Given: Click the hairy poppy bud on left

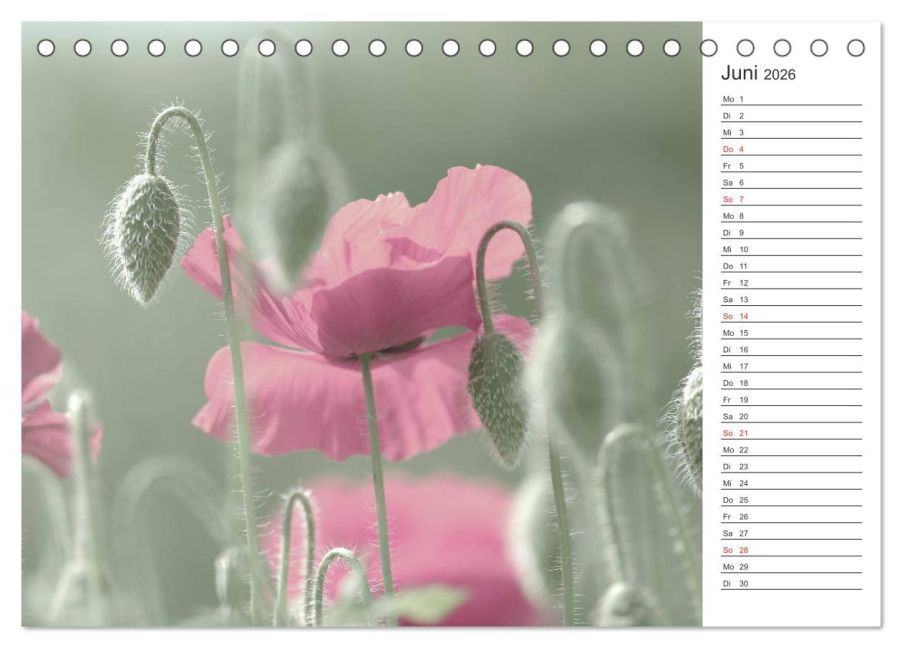Looking at the screenshot, I should (146, 236).
